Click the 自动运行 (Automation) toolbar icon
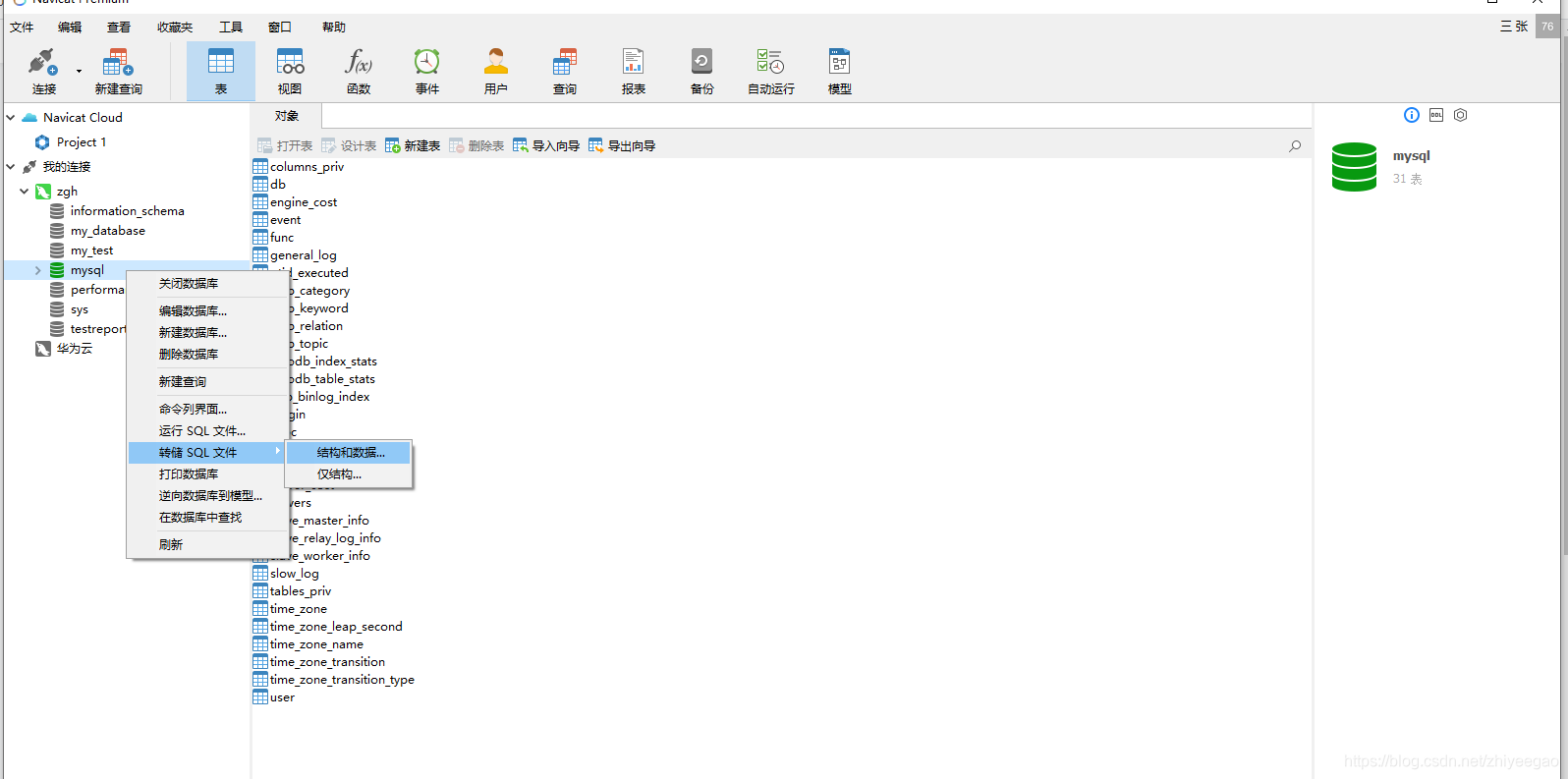 click(771, 71)
